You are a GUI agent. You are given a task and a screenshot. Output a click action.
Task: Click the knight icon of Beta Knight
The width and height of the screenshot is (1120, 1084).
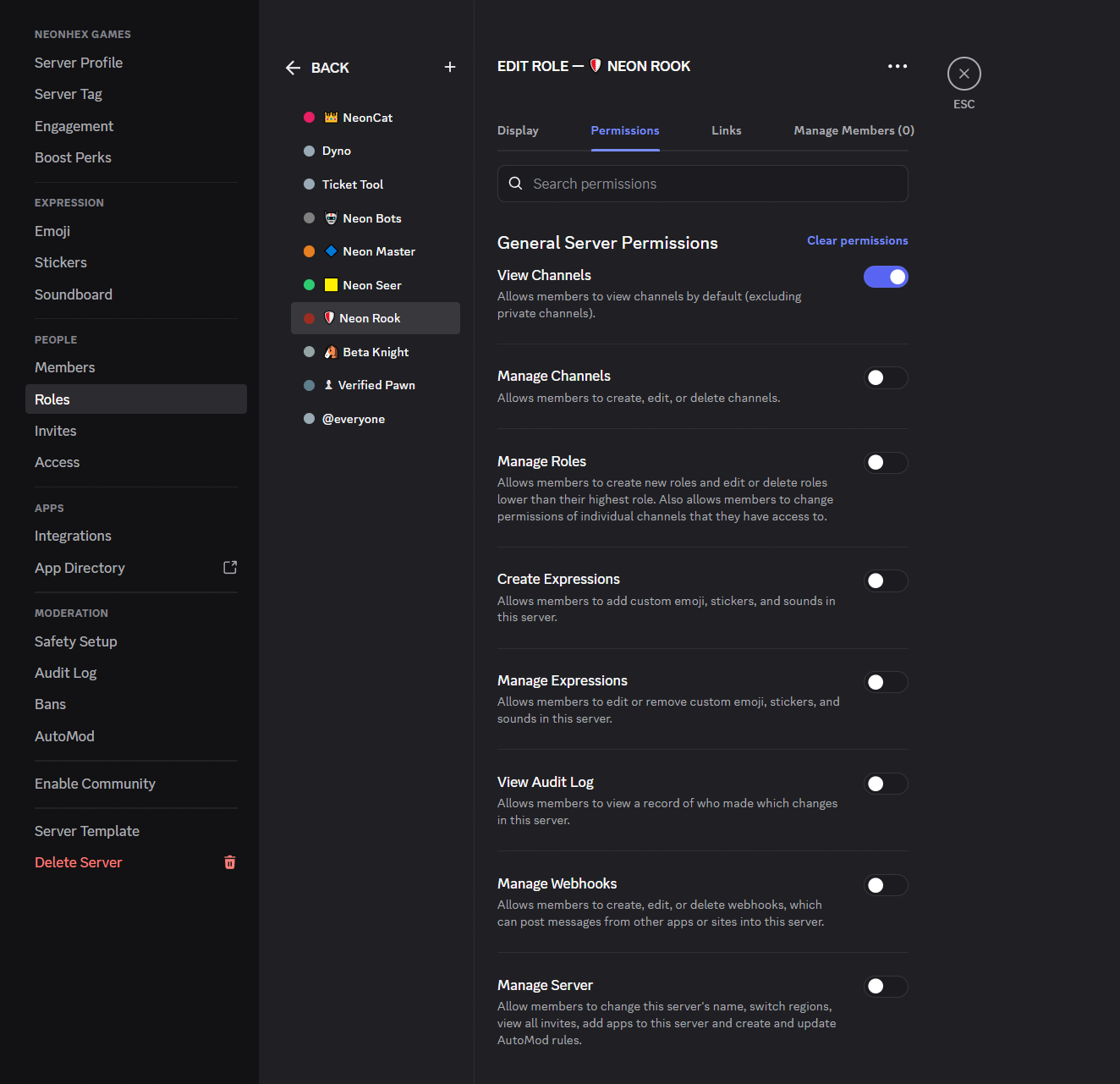click(x=332, y=352)
